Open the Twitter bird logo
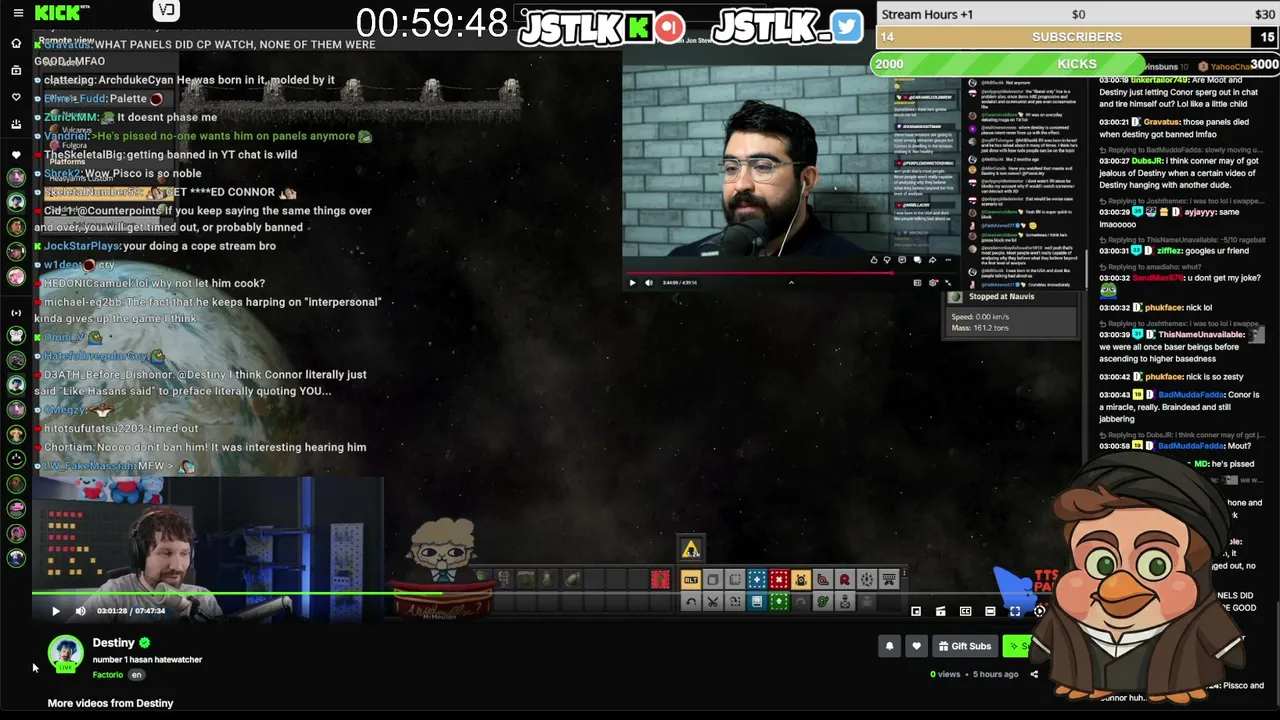This screenshot has height=720, width=1280. click(847, 27)
